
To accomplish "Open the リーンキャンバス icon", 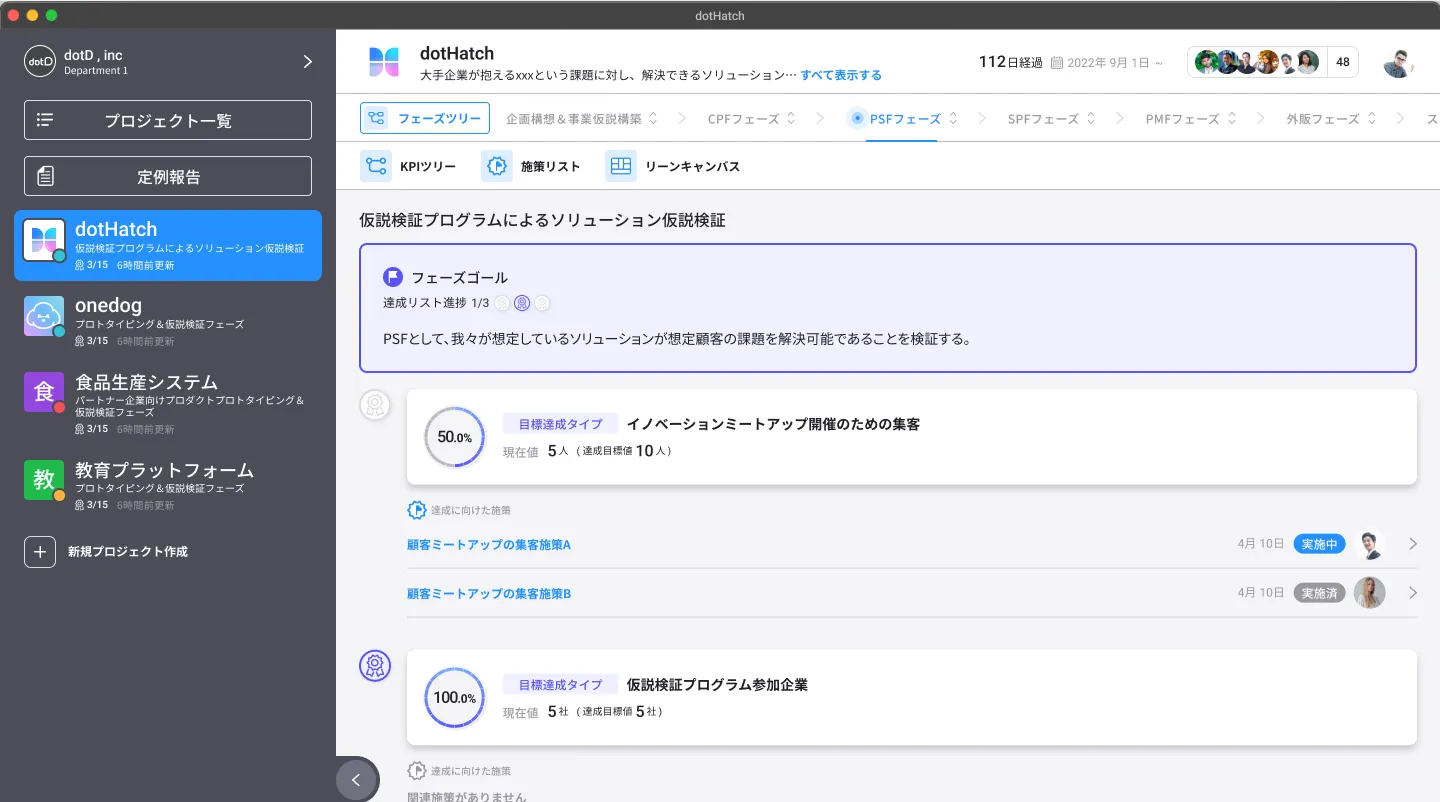I will pos(621,166).
